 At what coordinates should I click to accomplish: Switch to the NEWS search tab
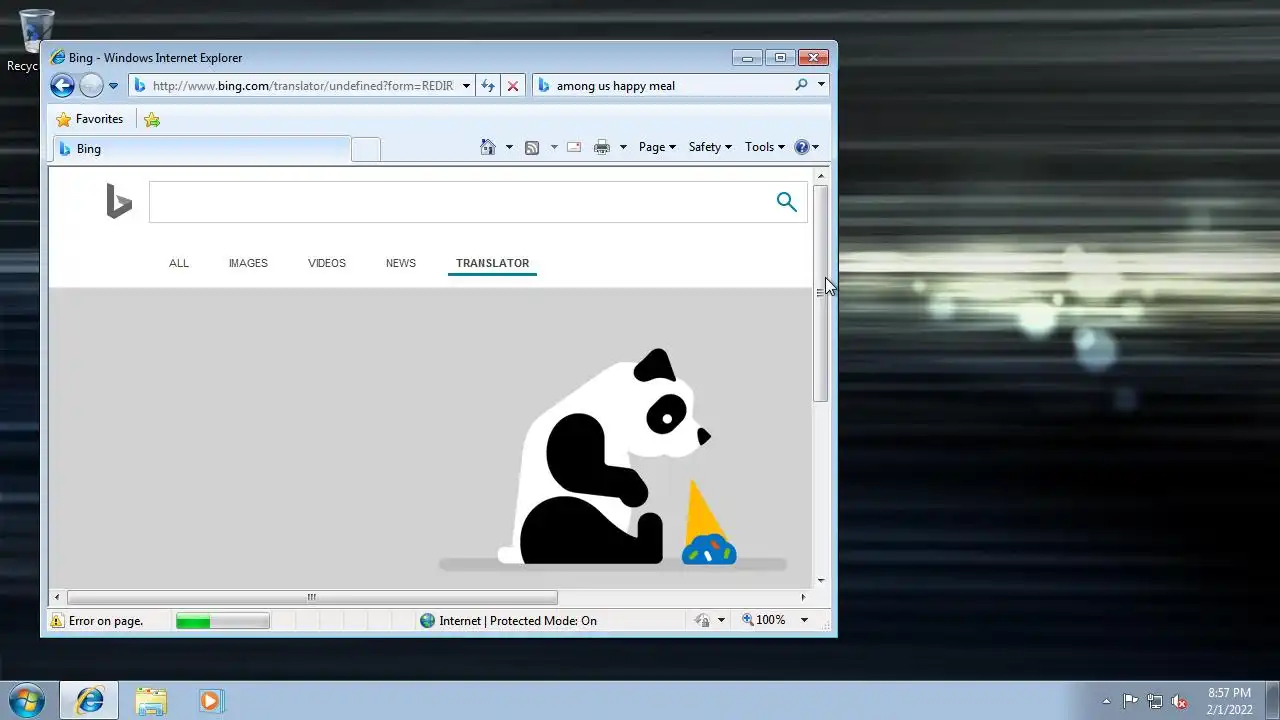(401, 263)
